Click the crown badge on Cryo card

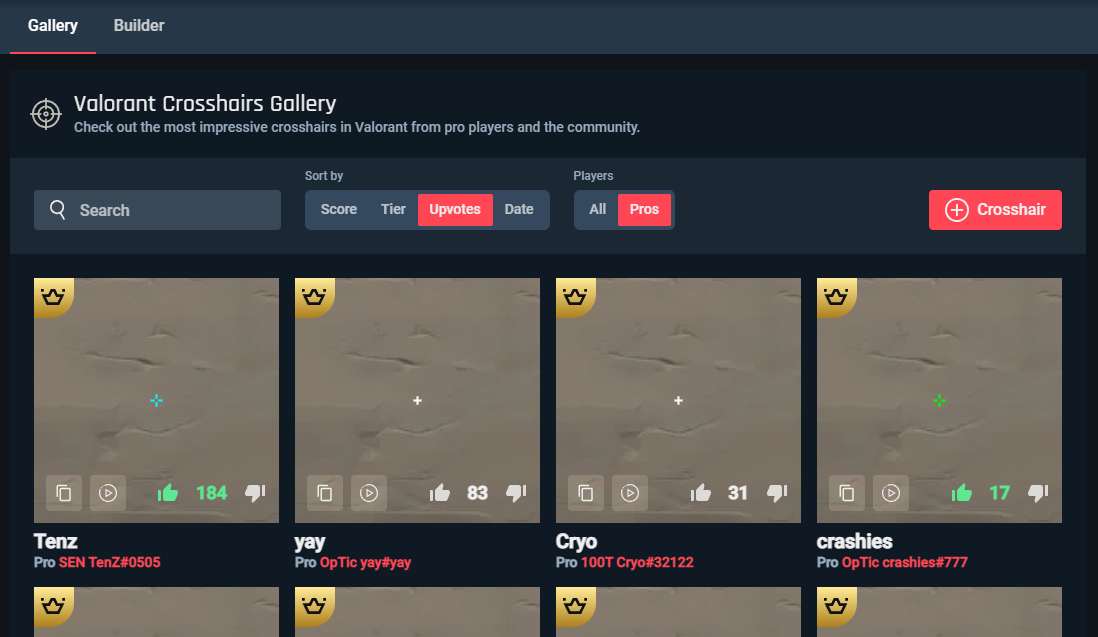coord(575,296)
